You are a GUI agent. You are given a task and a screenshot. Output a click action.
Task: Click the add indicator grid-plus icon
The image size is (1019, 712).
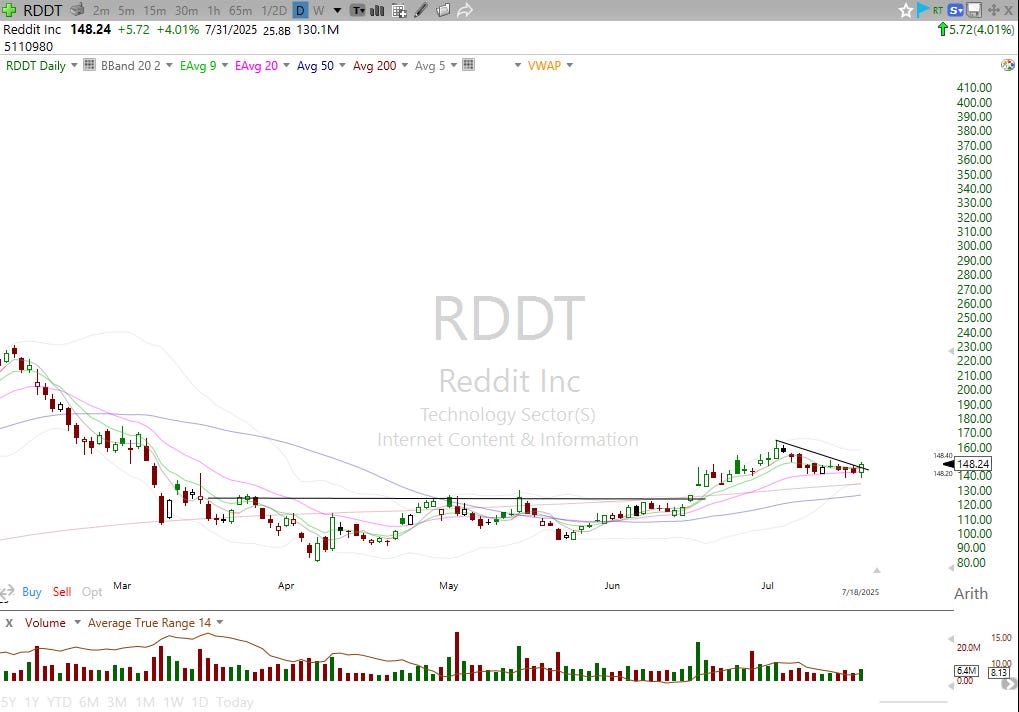click(x=399, y=10)
